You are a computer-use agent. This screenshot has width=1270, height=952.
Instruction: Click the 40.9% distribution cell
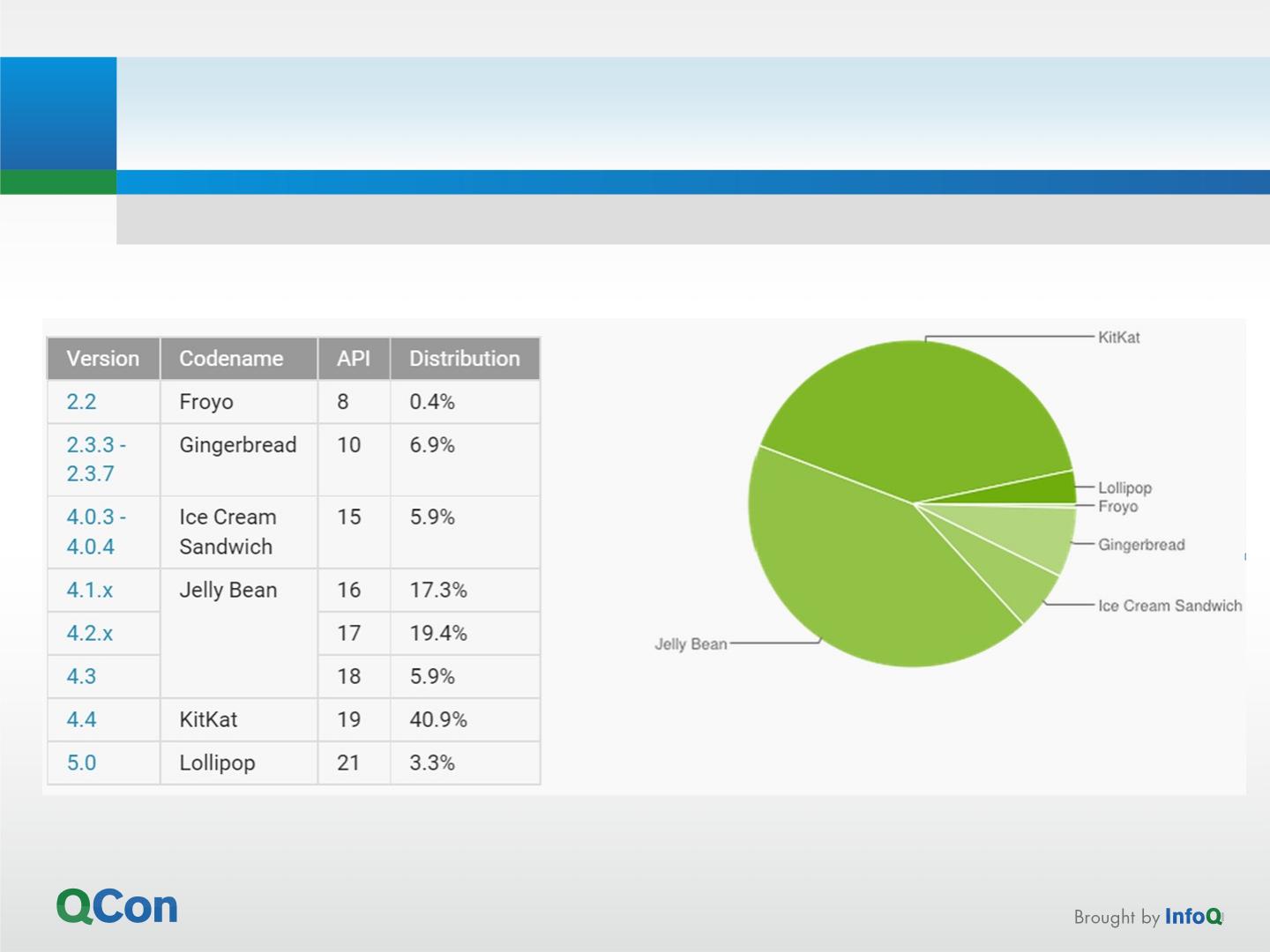pos(438,719)
